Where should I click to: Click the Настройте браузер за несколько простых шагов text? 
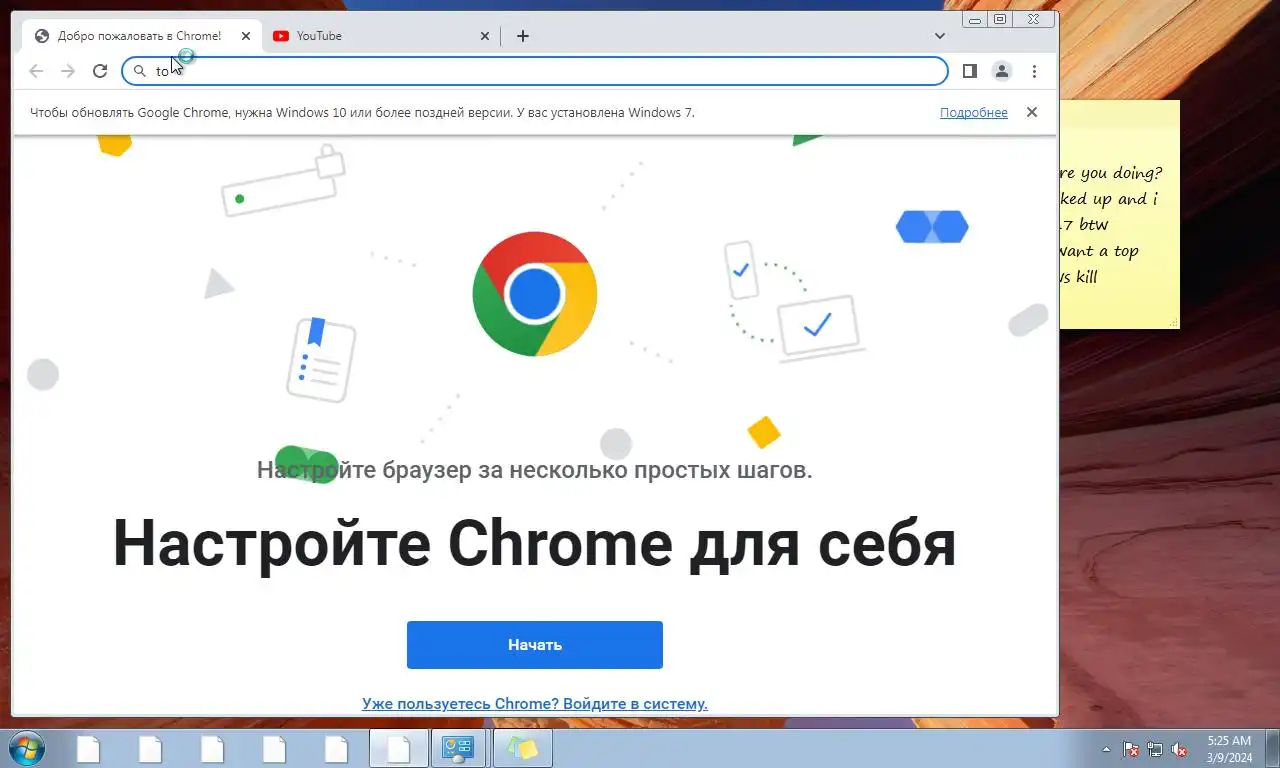pyautogui.click(x=535, y=469)
